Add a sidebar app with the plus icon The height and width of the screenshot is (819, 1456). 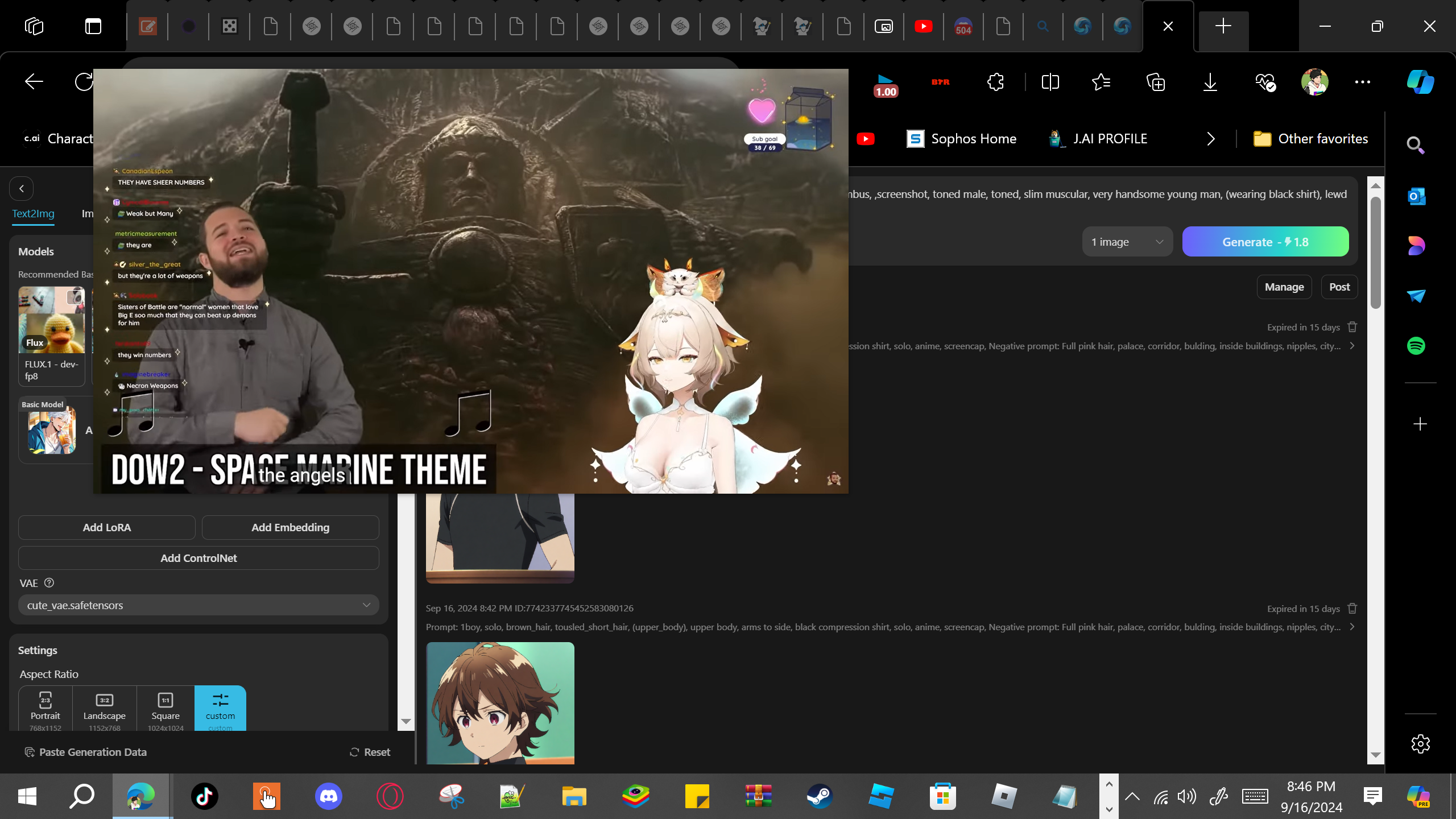click(1420, 424)
